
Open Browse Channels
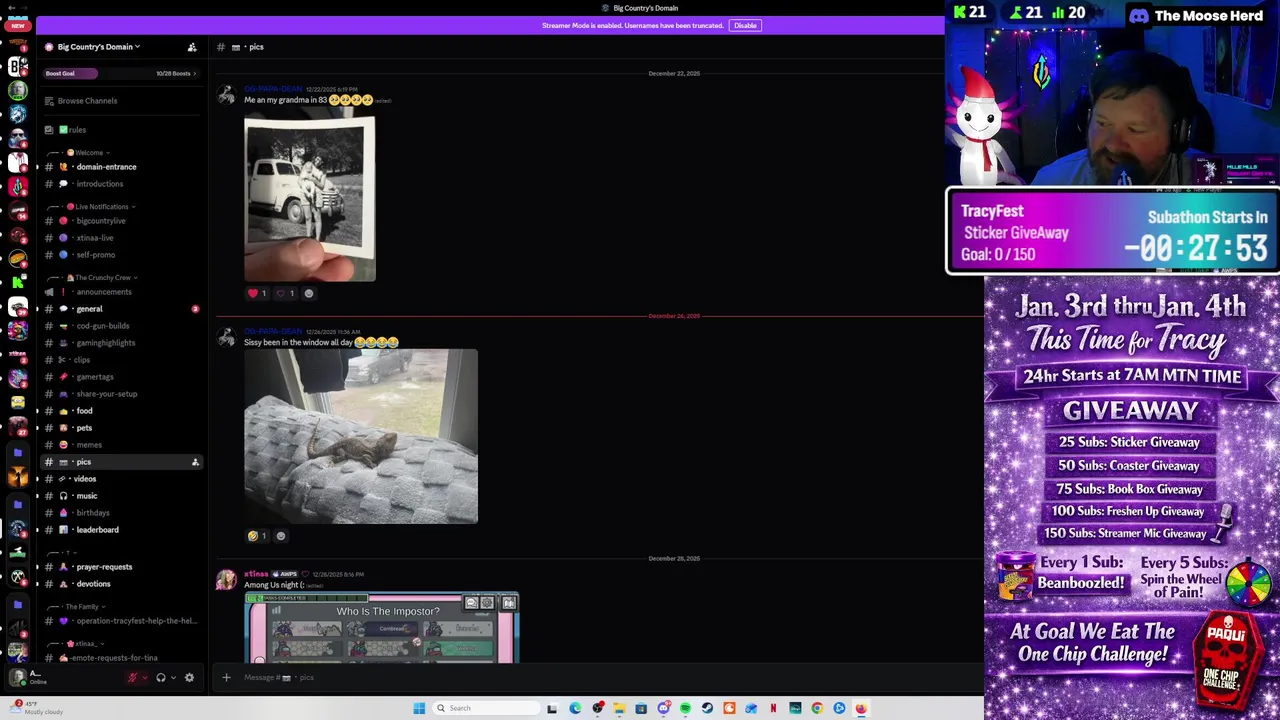click(87, 101)
